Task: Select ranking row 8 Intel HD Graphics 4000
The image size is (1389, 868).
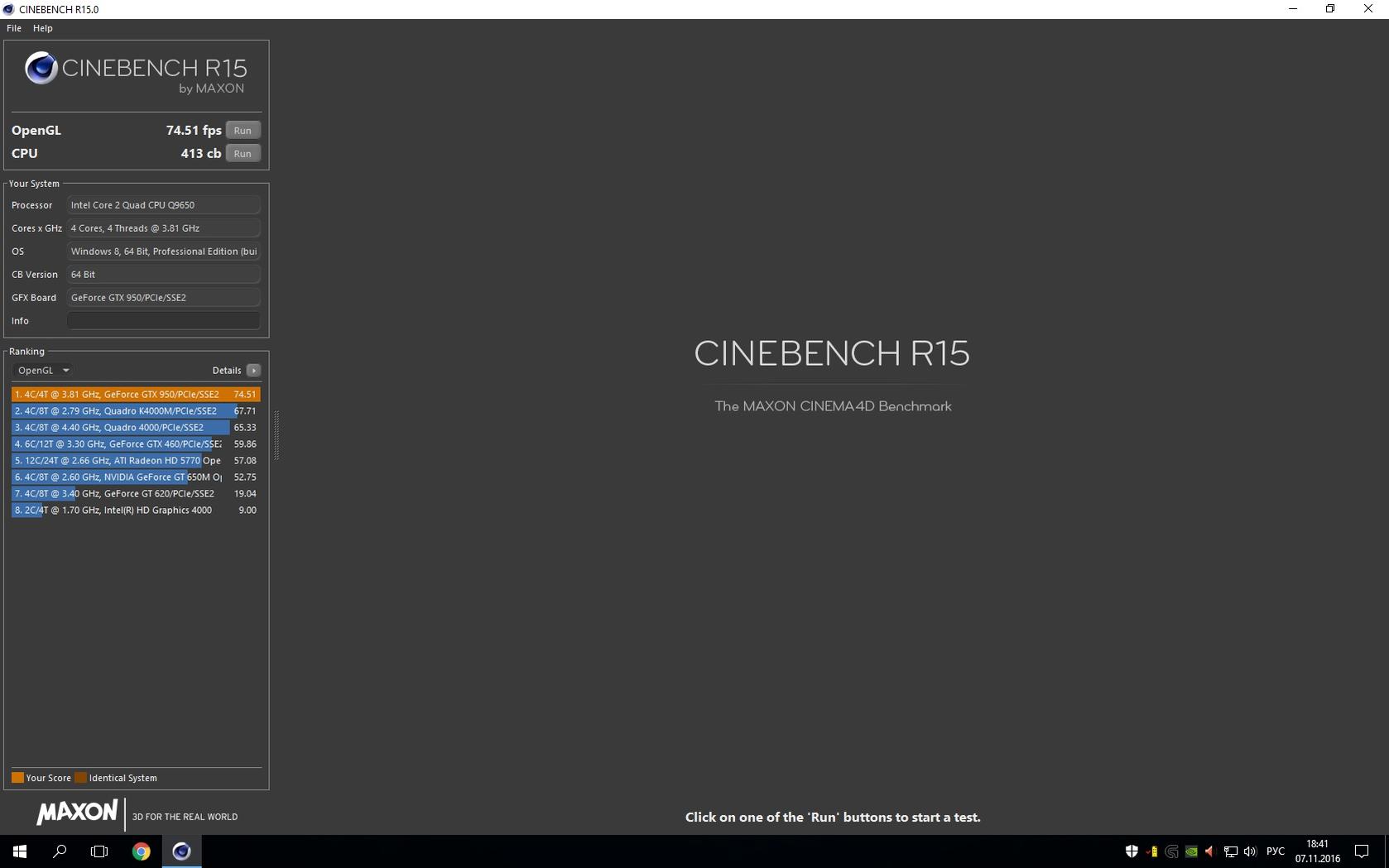Action: [x=136, y=510]
